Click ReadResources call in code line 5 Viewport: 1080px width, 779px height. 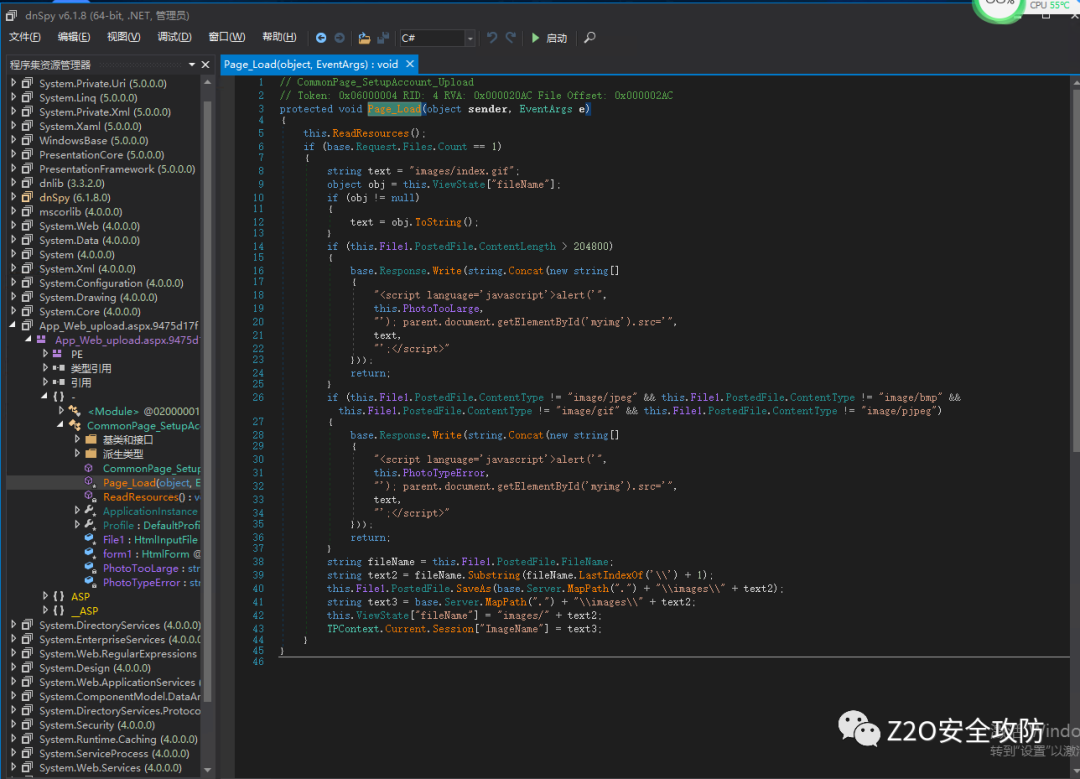pyautogui.click(x=371, y=133)
